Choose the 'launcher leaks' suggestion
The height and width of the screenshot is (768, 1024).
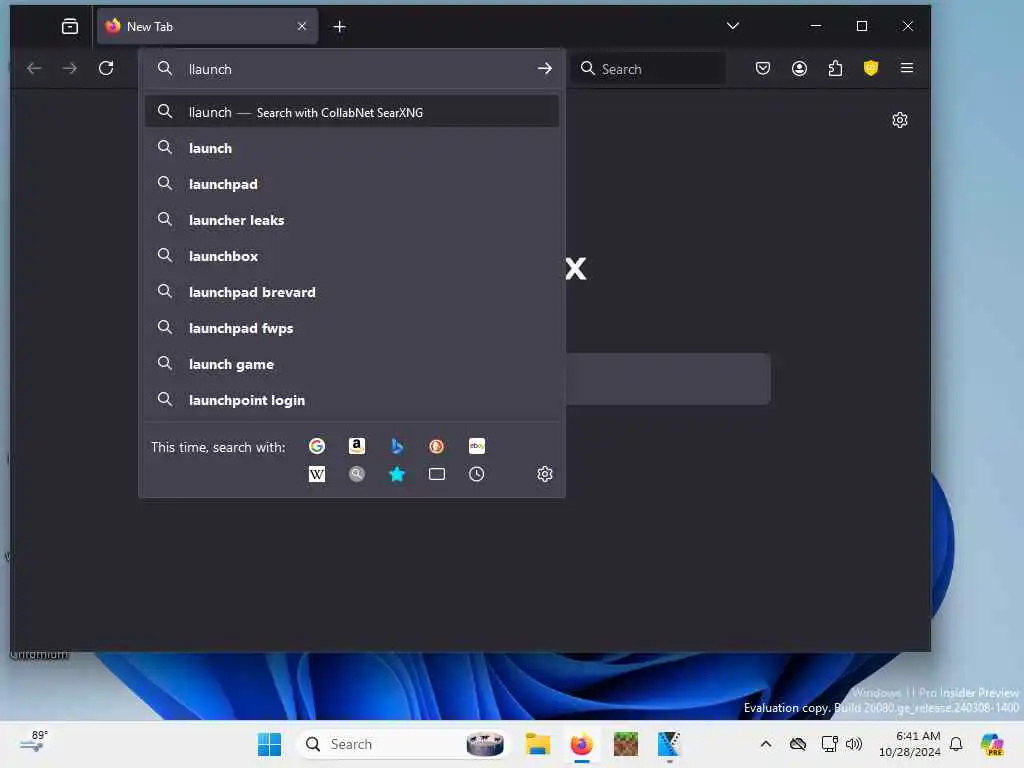352,220
